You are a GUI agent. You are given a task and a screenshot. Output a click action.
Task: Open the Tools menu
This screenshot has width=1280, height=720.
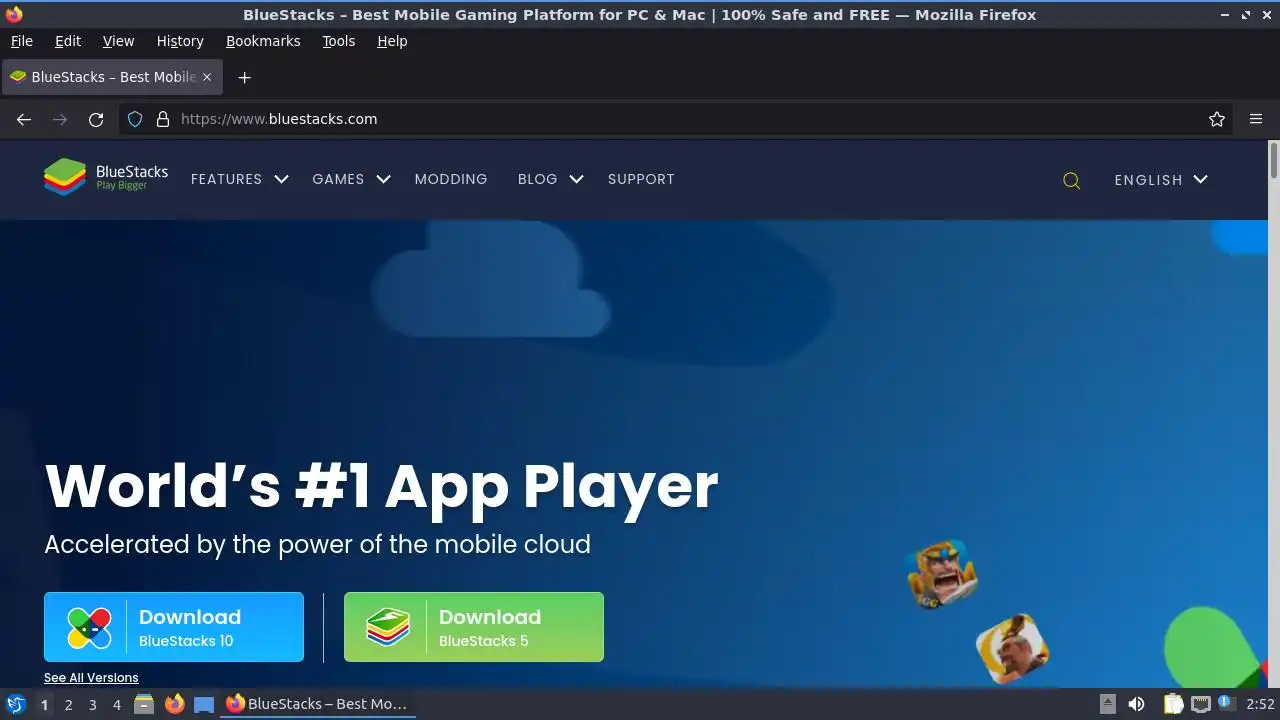point(338,41)
